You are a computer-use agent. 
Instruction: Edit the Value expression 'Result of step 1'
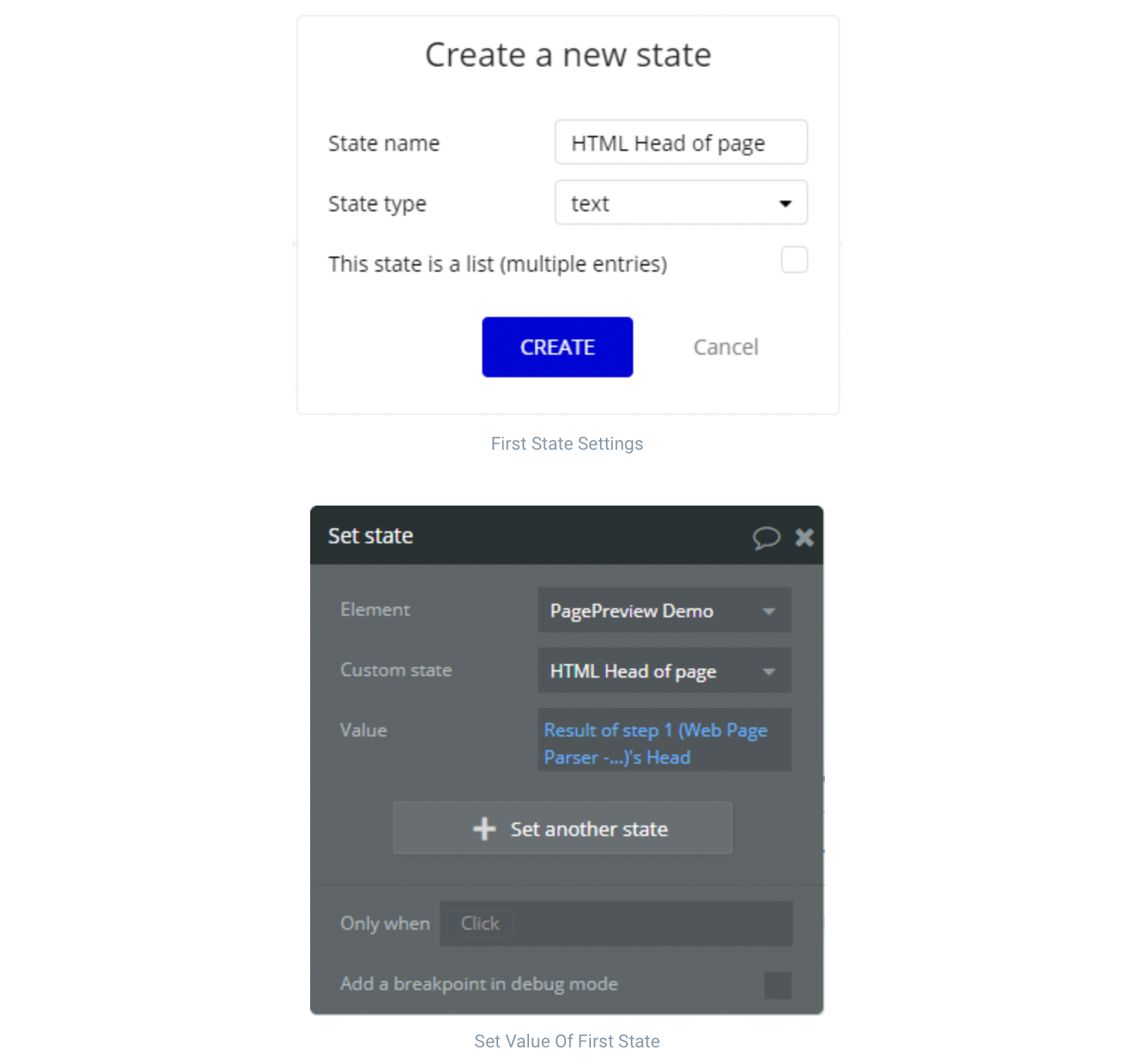(664, 740)
